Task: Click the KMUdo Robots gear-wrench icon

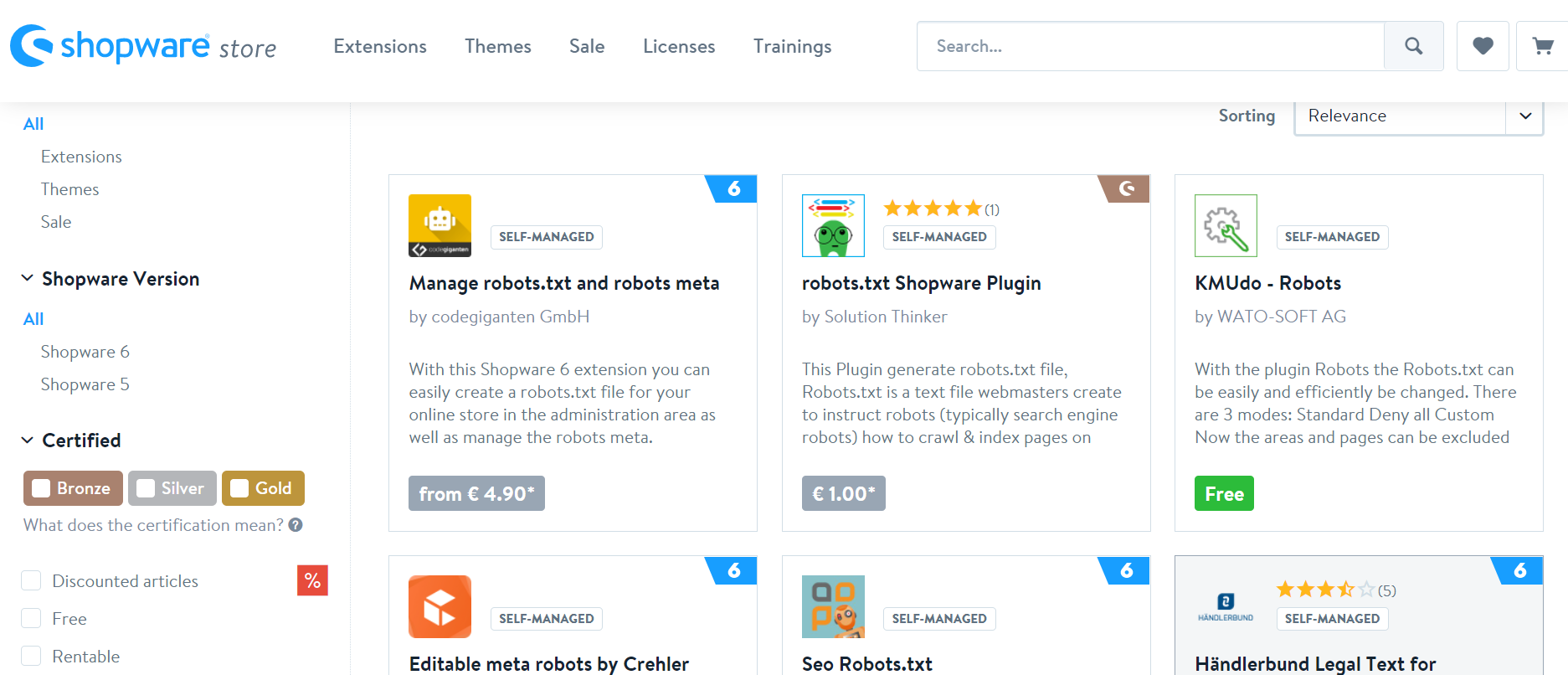Action: (1226, 225)
